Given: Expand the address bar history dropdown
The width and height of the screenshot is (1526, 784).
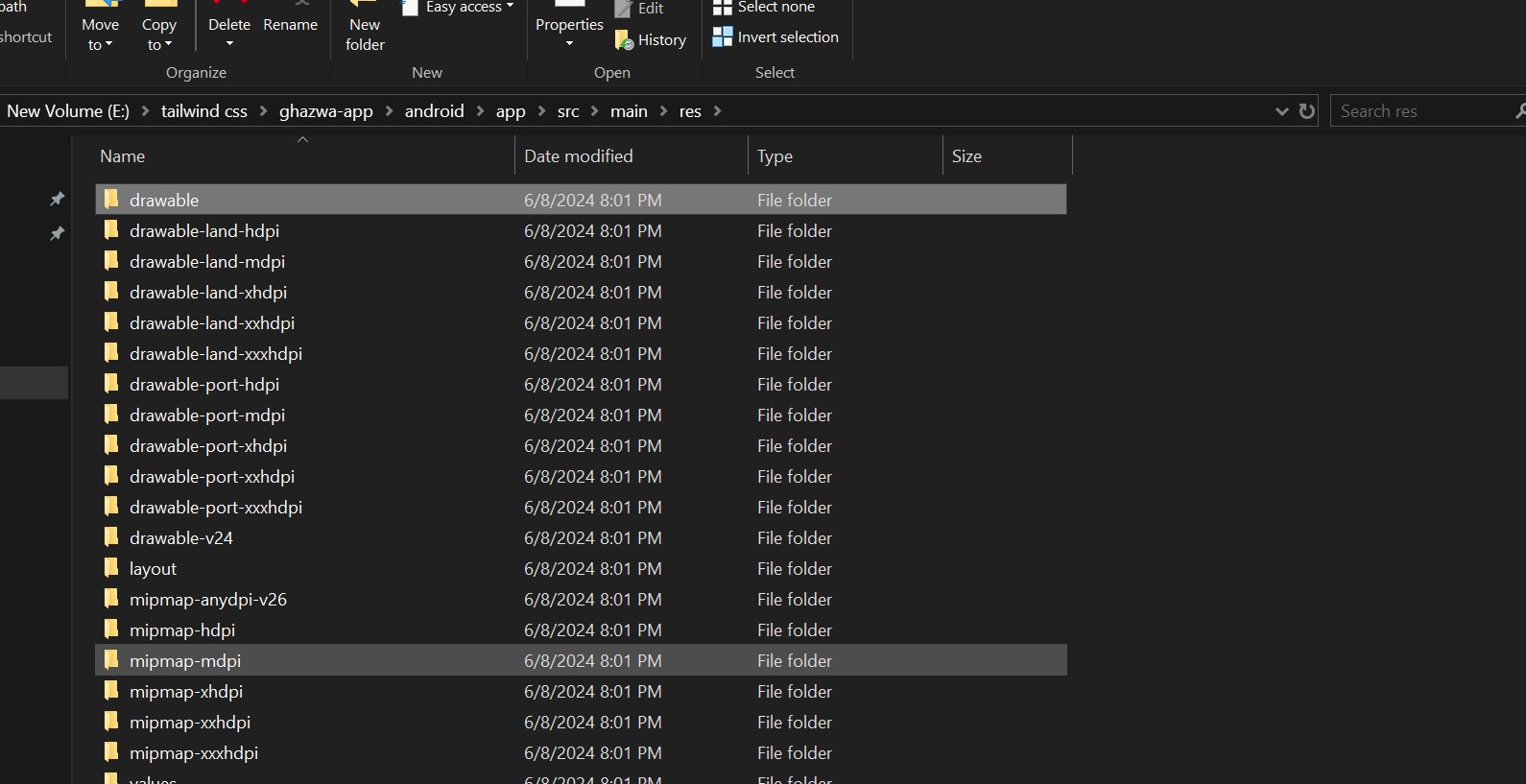Looking at the screenshot, I should click(x=1281, y=111).
